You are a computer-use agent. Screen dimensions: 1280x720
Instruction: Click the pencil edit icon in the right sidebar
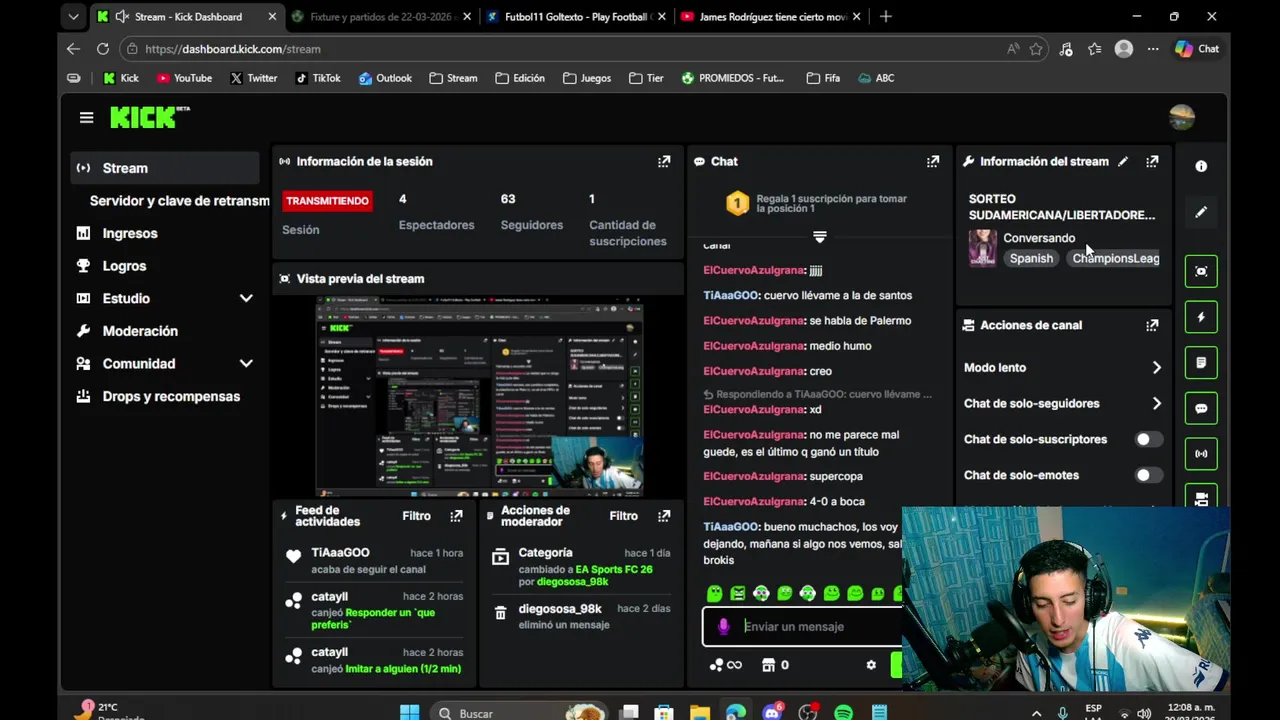pyautogui.click(x=1201, y=212)
